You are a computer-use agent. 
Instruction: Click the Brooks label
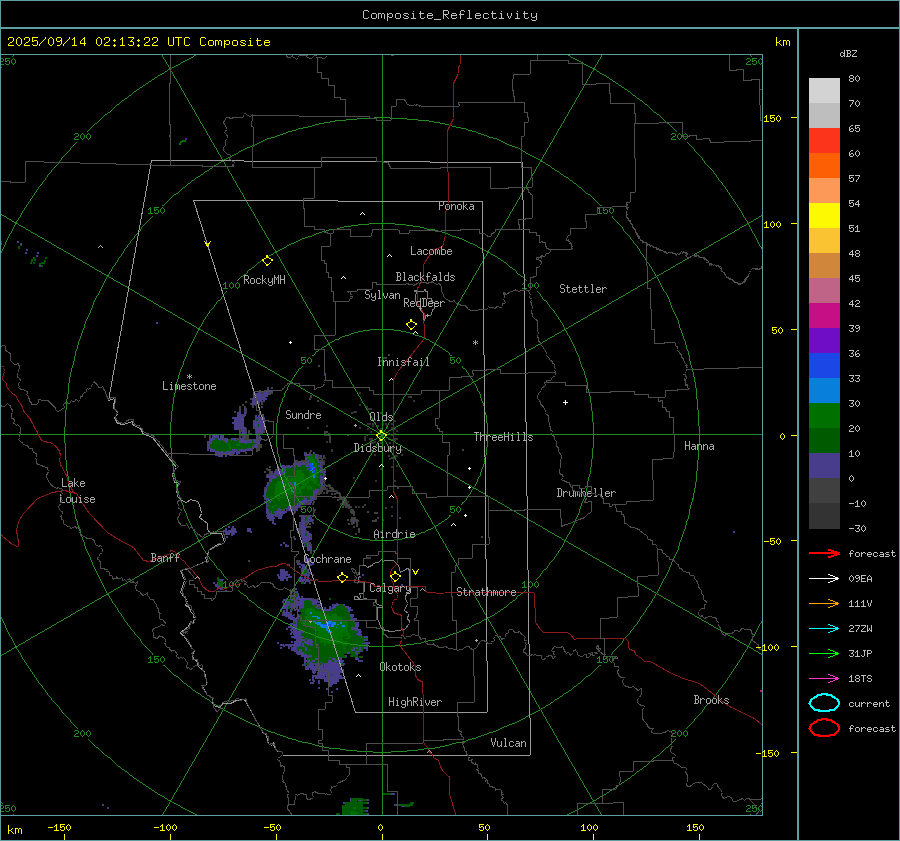tap(711, 700)
